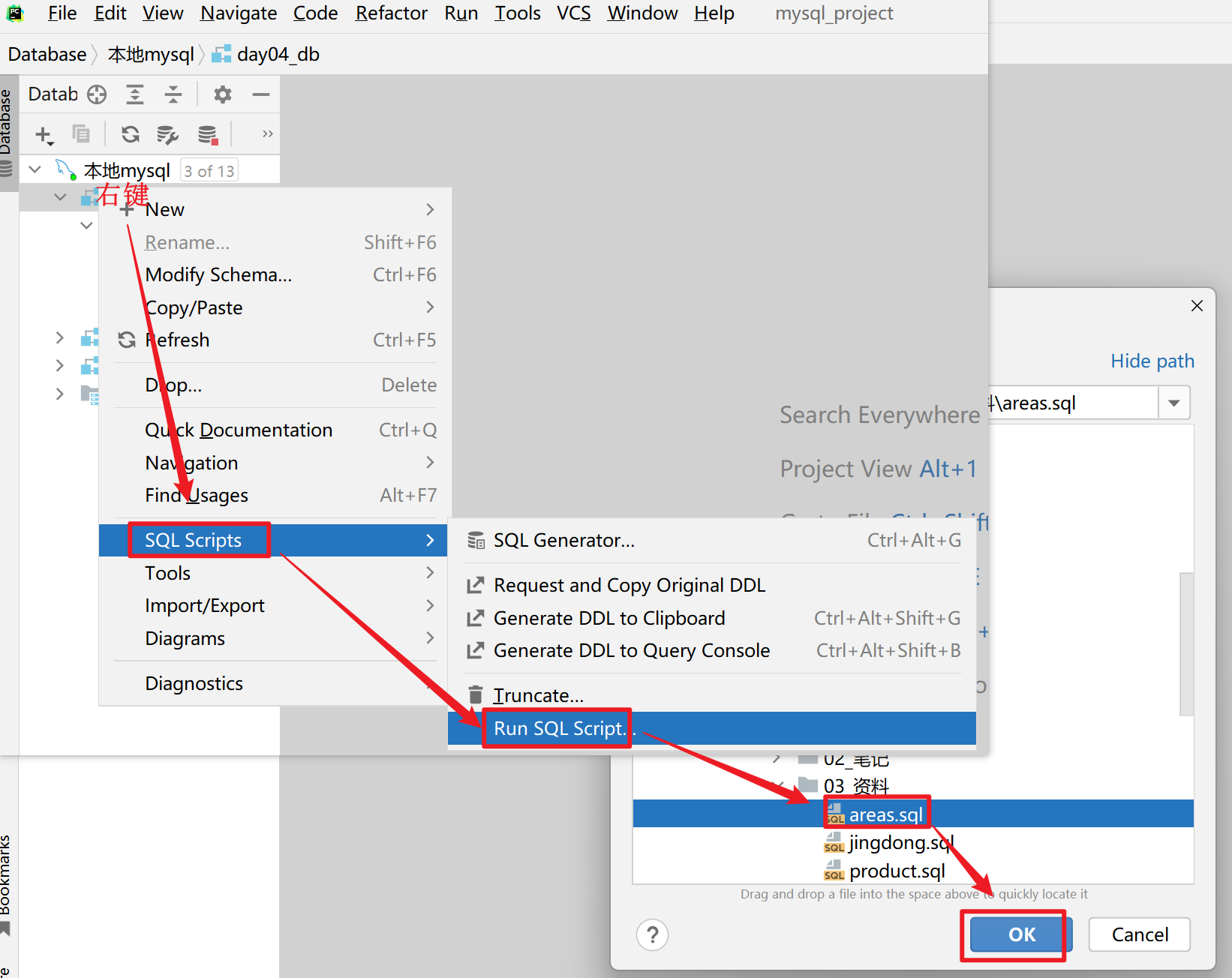
Task: Close the file chooser dialog
Action: [1197, 306]
